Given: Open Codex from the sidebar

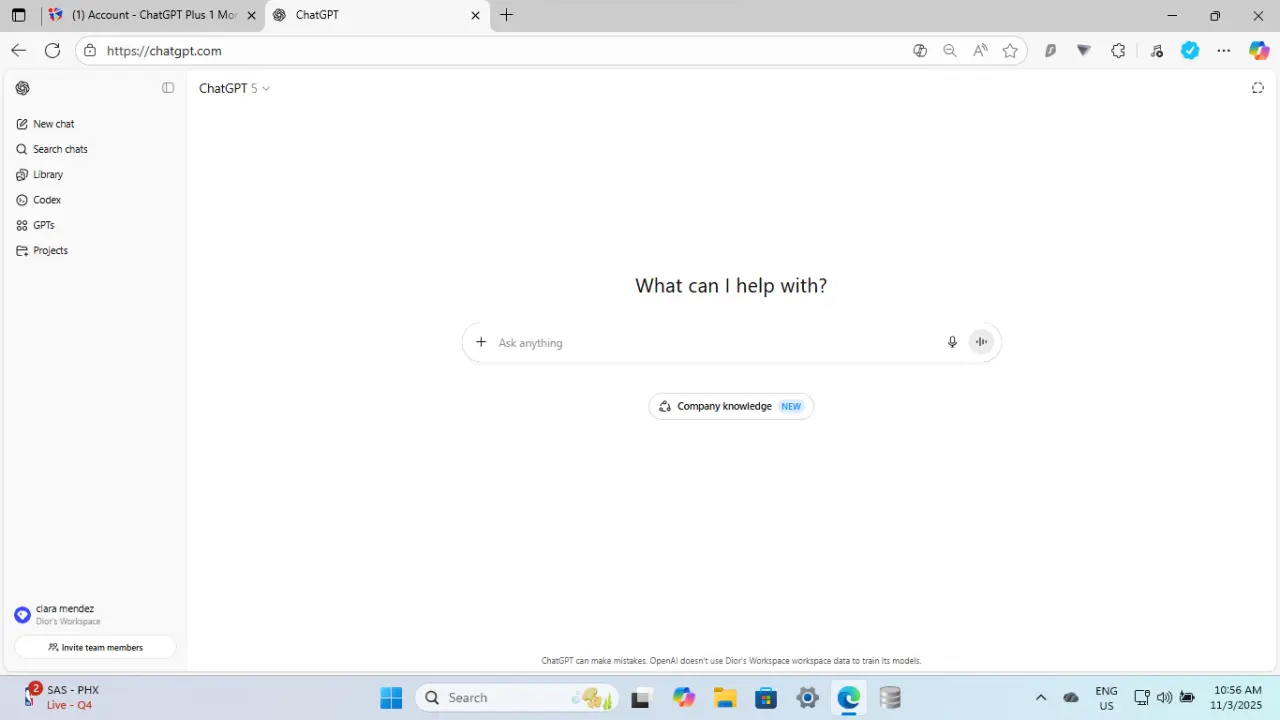Looking at the screenshot, I should click(x=93, y=200).
